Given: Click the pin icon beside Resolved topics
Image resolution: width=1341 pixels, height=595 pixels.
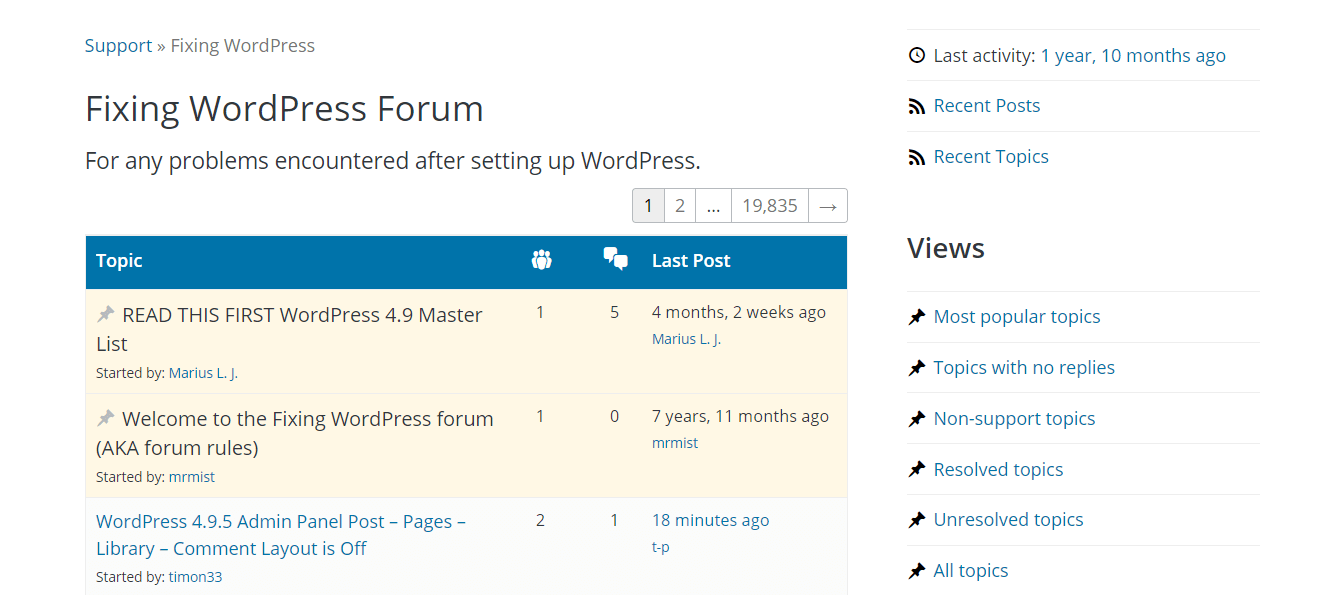Looking at the screenshot, I should click(x=917, y=469).
